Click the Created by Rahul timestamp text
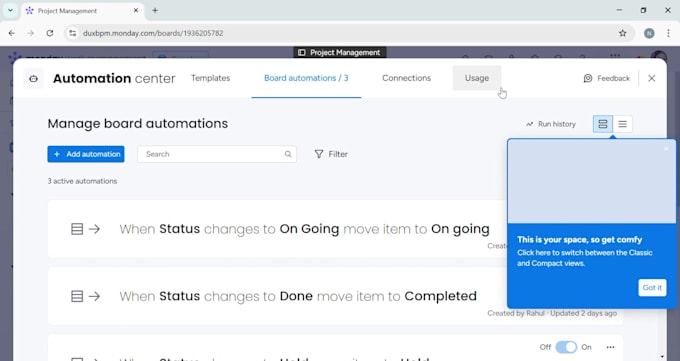This screenshot has width=680, height=361. click(x=552, y=313)
